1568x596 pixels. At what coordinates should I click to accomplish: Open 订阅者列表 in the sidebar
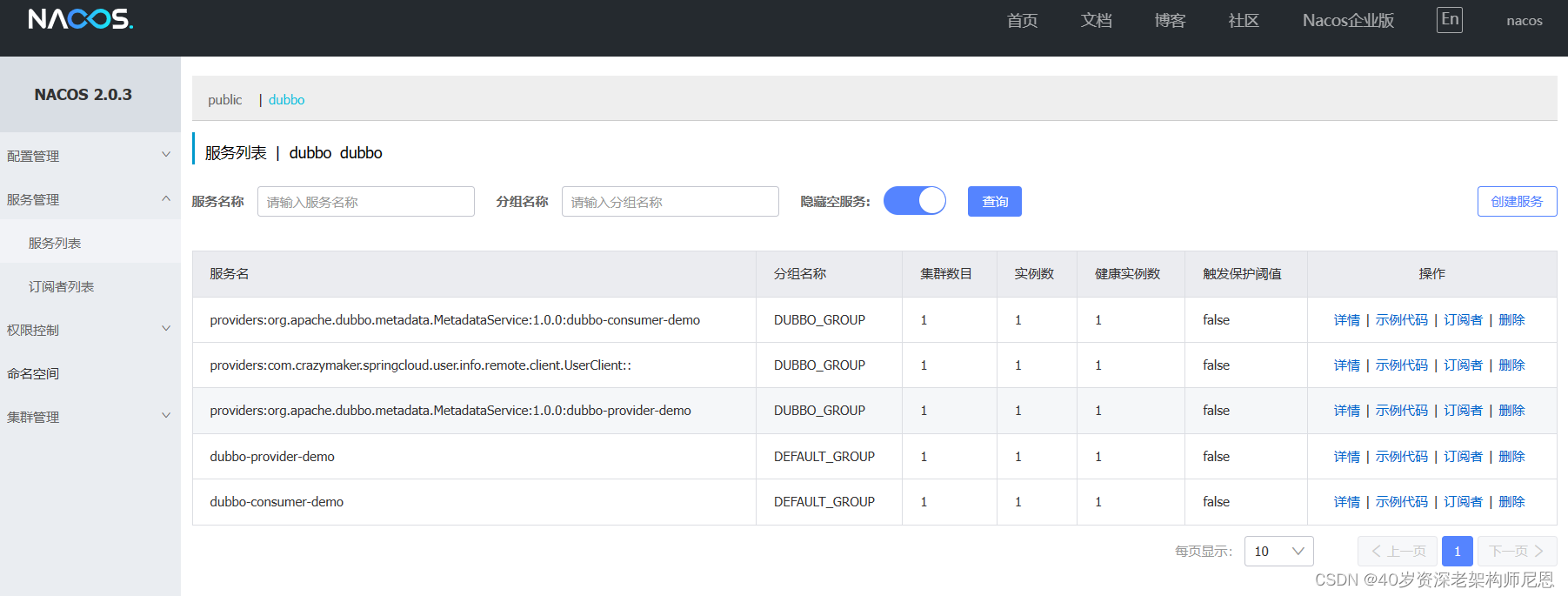coord(62,286)
